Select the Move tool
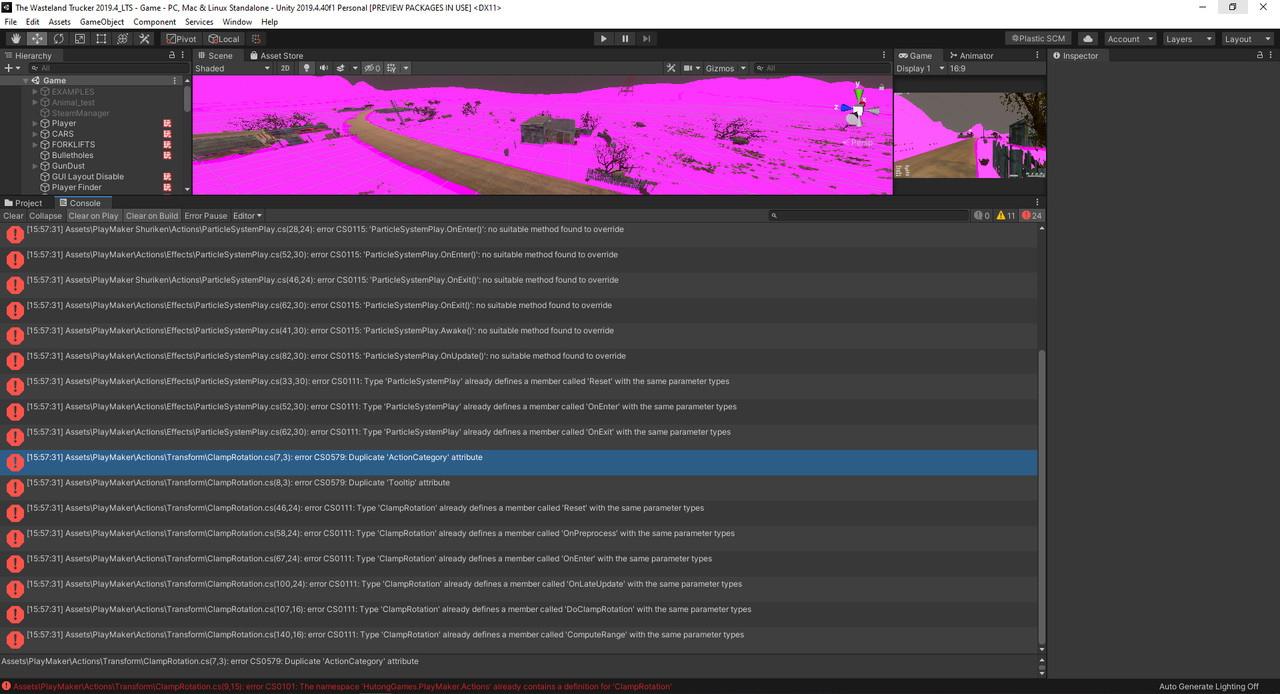Viewport: 1280px width, 694px height. coord(37,39)
